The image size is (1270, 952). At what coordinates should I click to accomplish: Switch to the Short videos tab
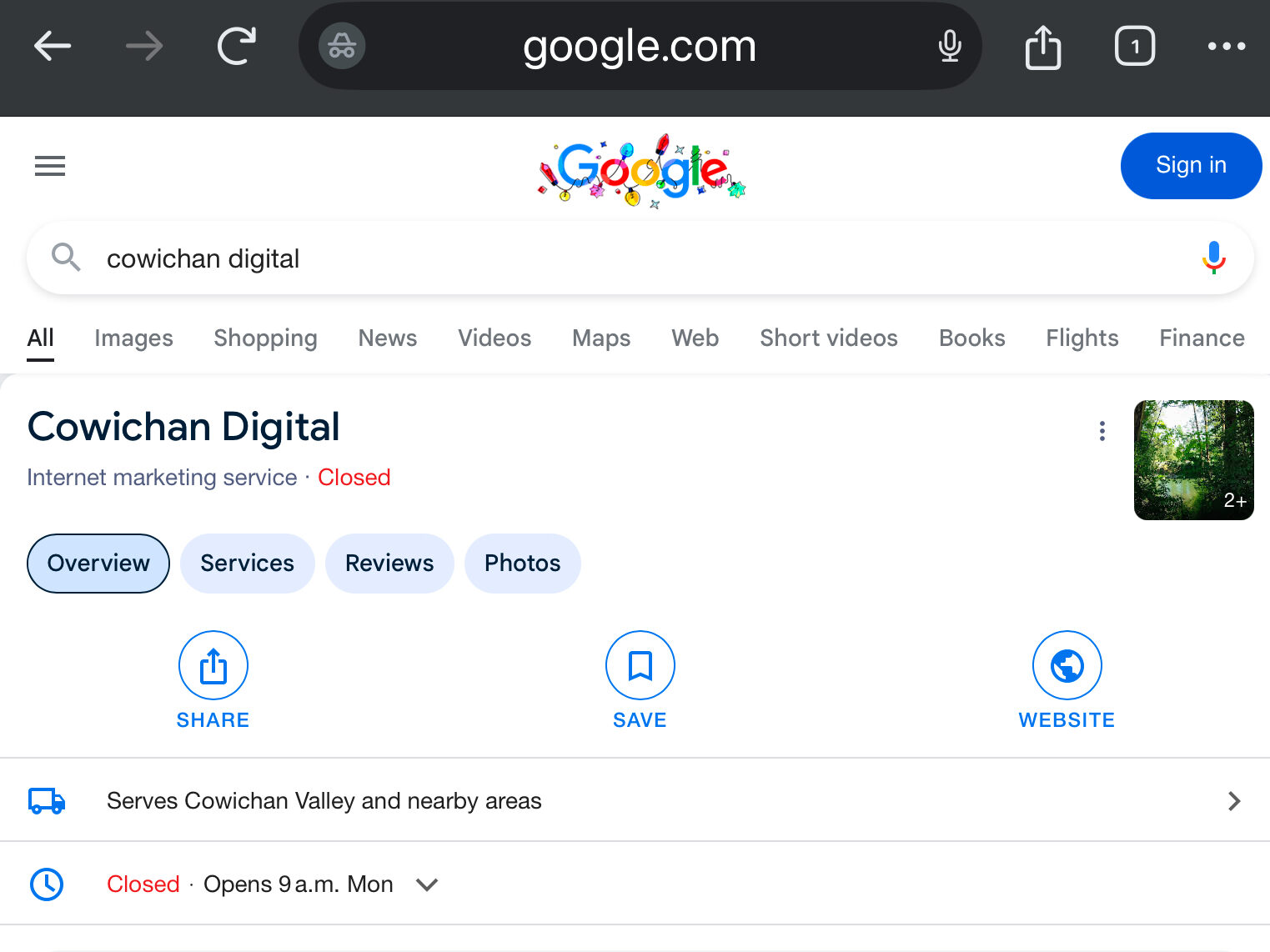click(x=829, y=338)
